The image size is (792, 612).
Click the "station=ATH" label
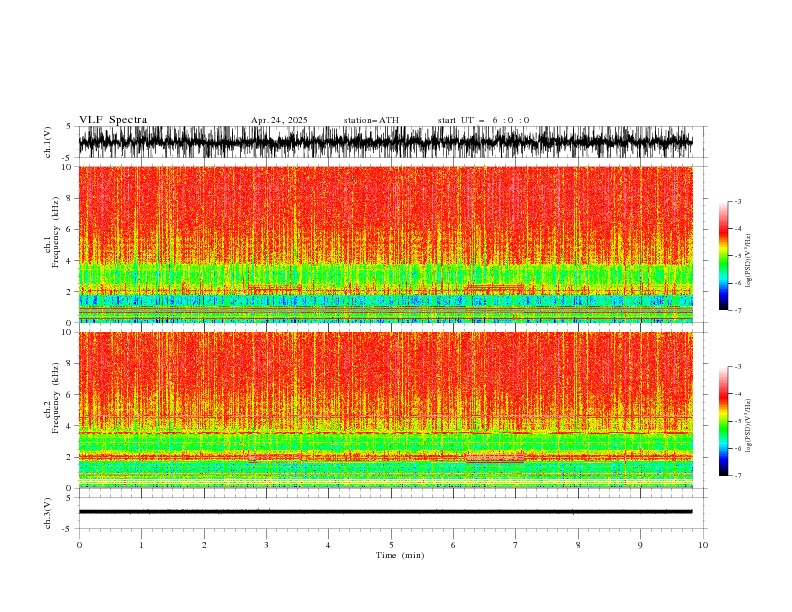[x=371, y=120]
